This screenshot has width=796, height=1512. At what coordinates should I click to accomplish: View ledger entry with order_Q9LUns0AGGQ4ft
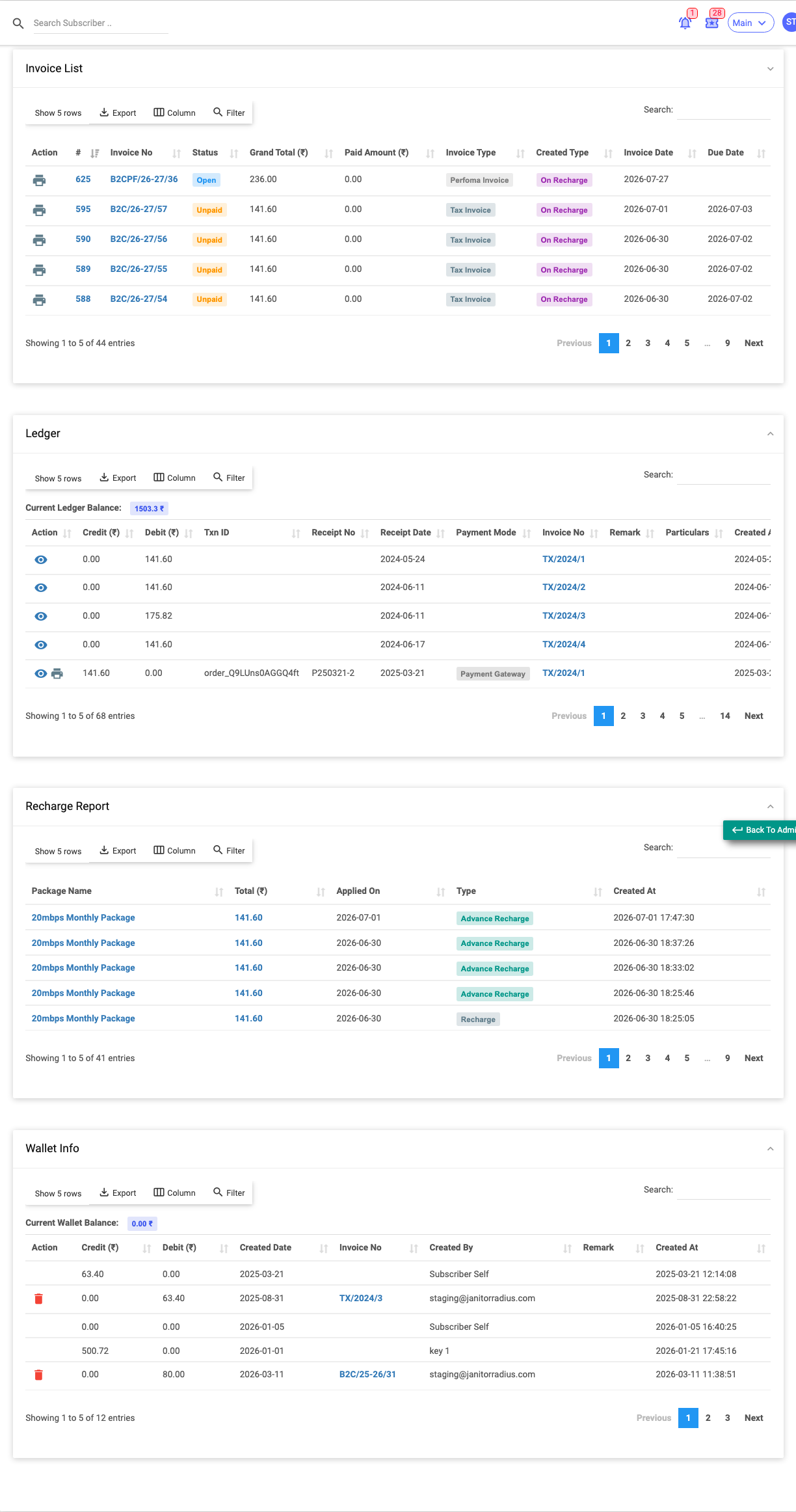(40, 673)
